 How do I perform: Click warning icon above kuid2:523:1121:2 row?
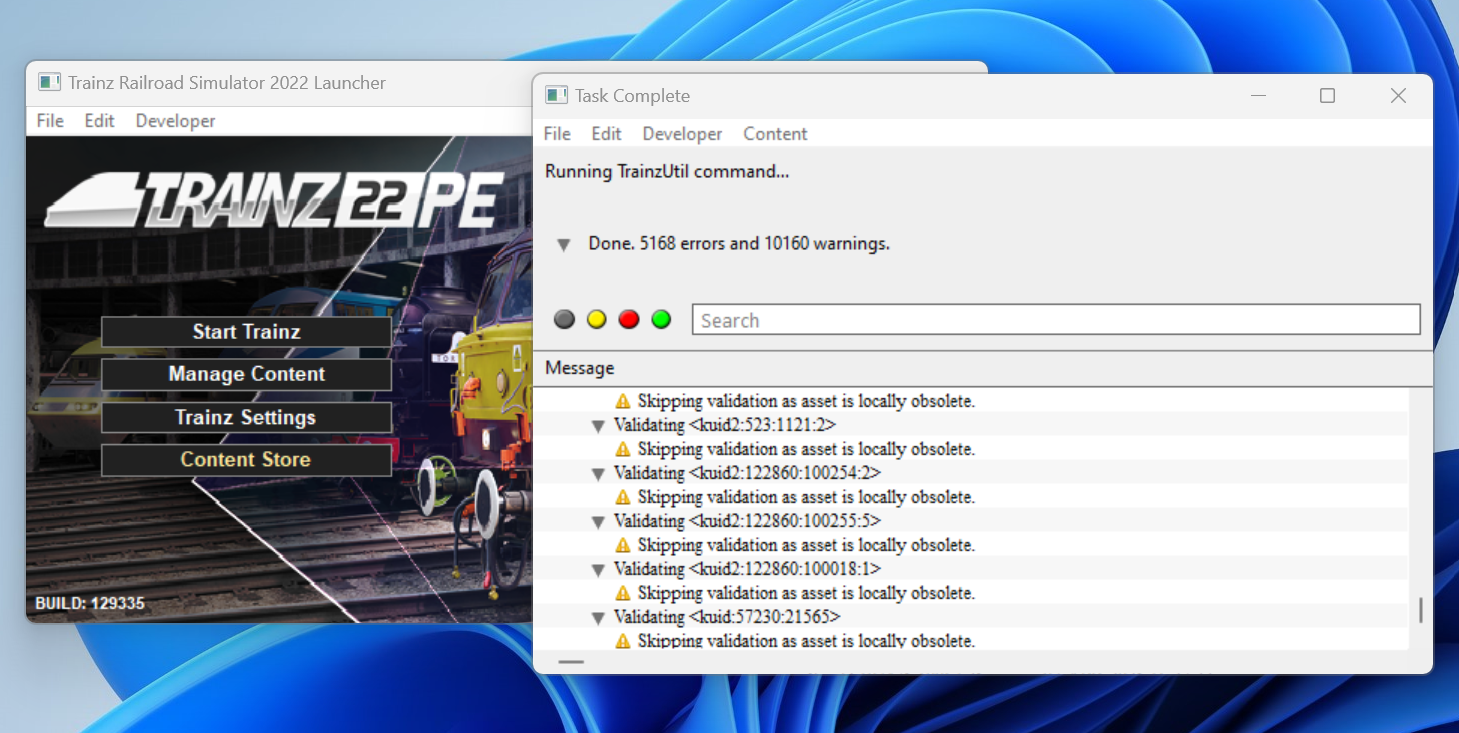tap(622, 401)
